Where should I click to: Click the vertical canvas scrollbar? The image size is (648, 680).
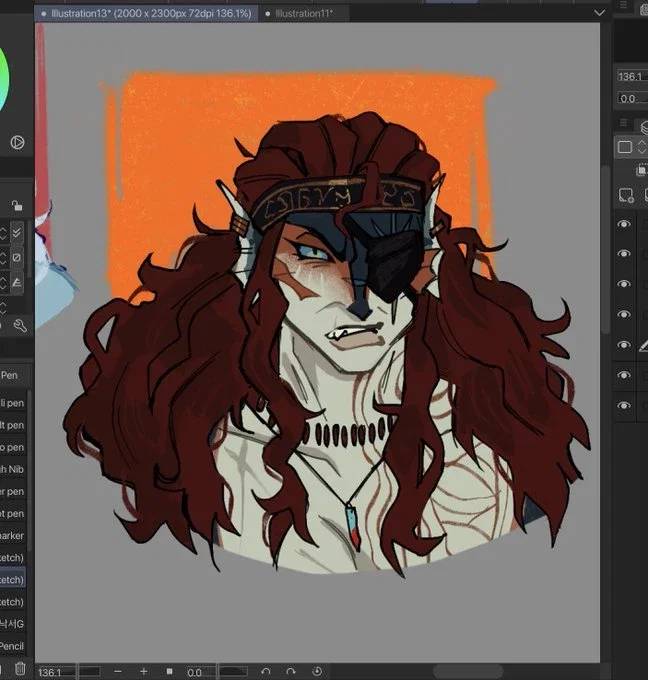click(605, 249)
